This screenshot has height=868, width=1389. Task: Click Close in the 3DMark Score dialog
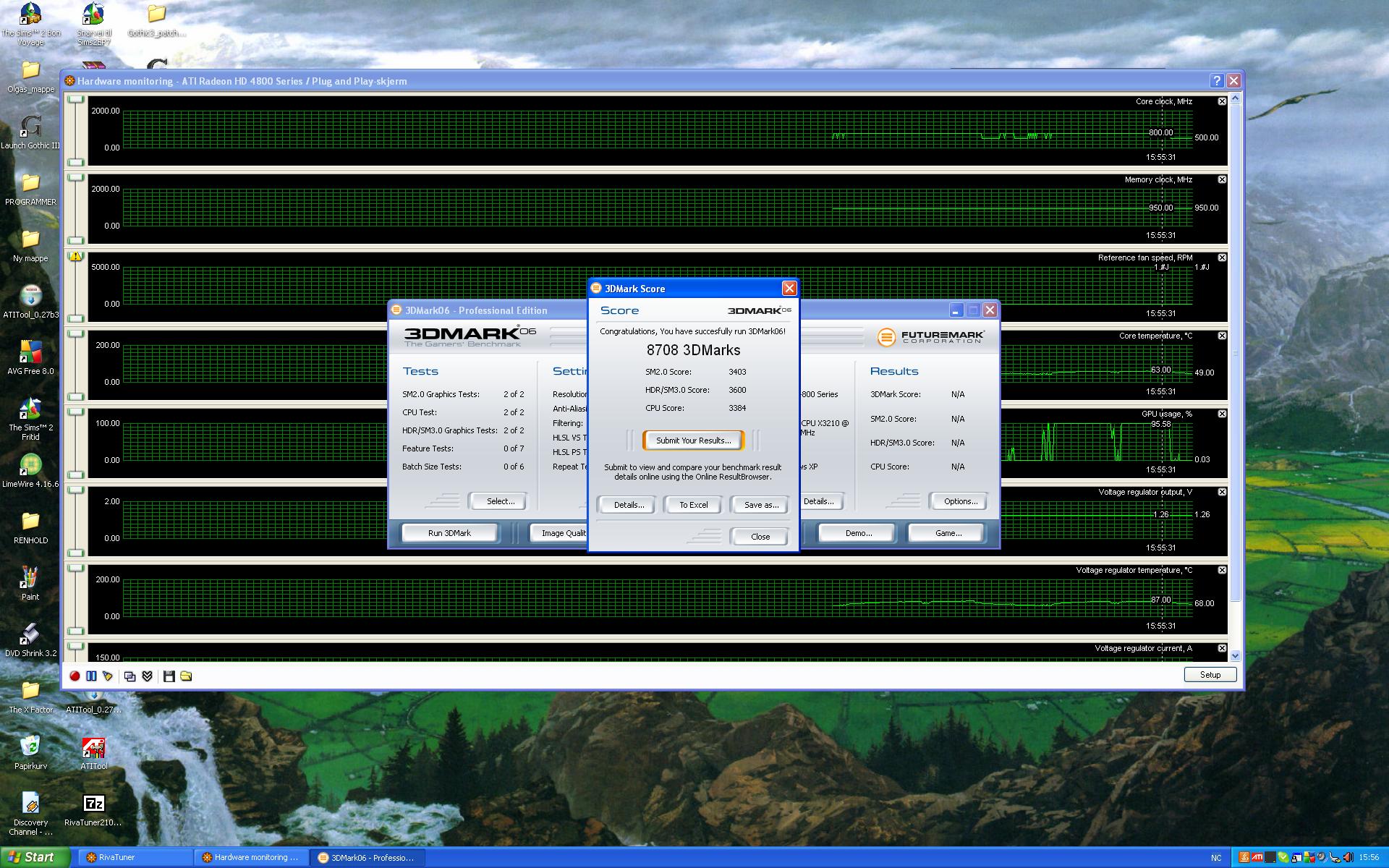tap(760, 537)
